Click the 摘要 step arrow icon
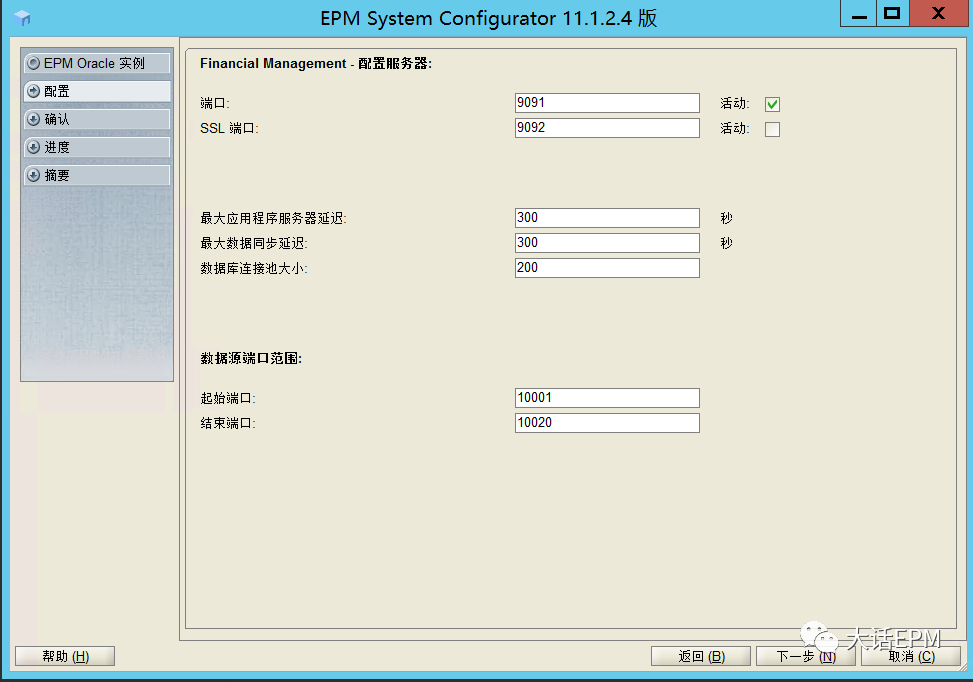This screenshot has height=682, width=973. point(34,176)
